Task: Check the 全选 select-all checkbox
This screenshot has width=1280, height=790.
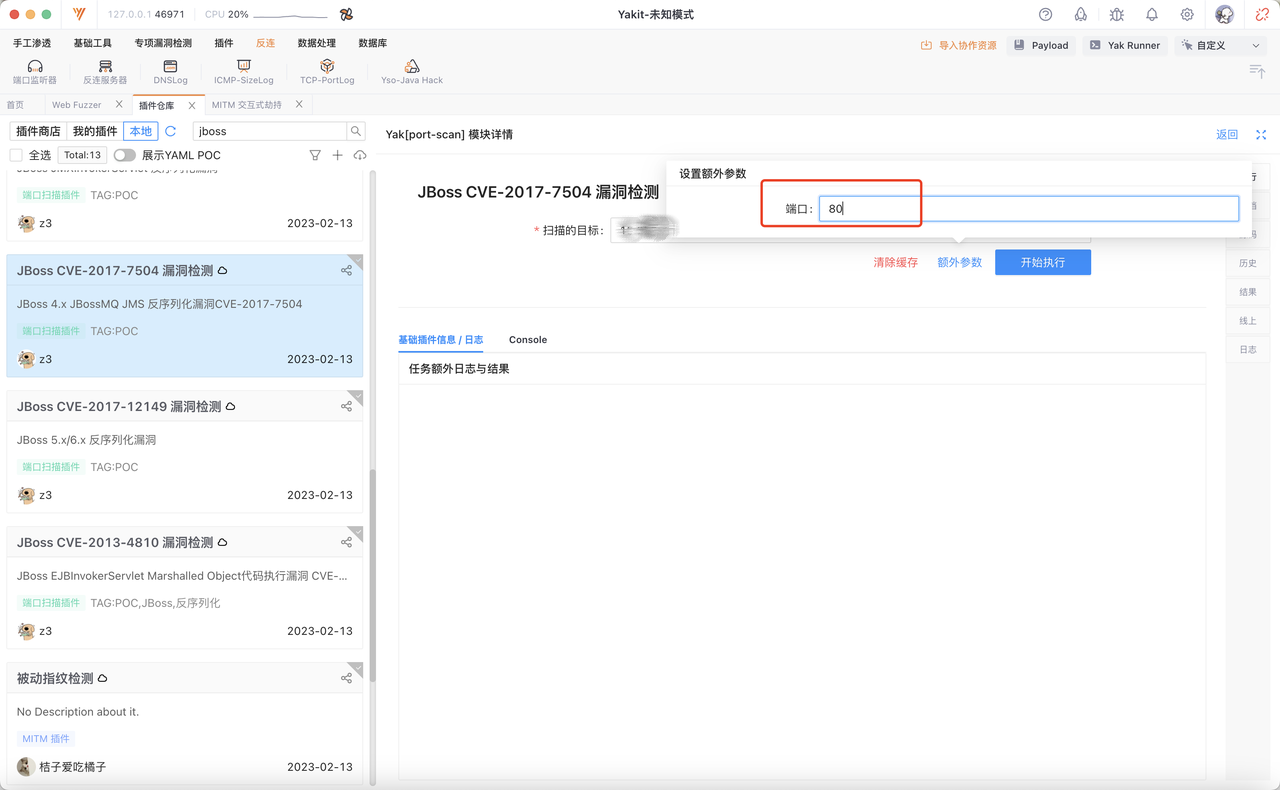Action: (x=16, y=155)
